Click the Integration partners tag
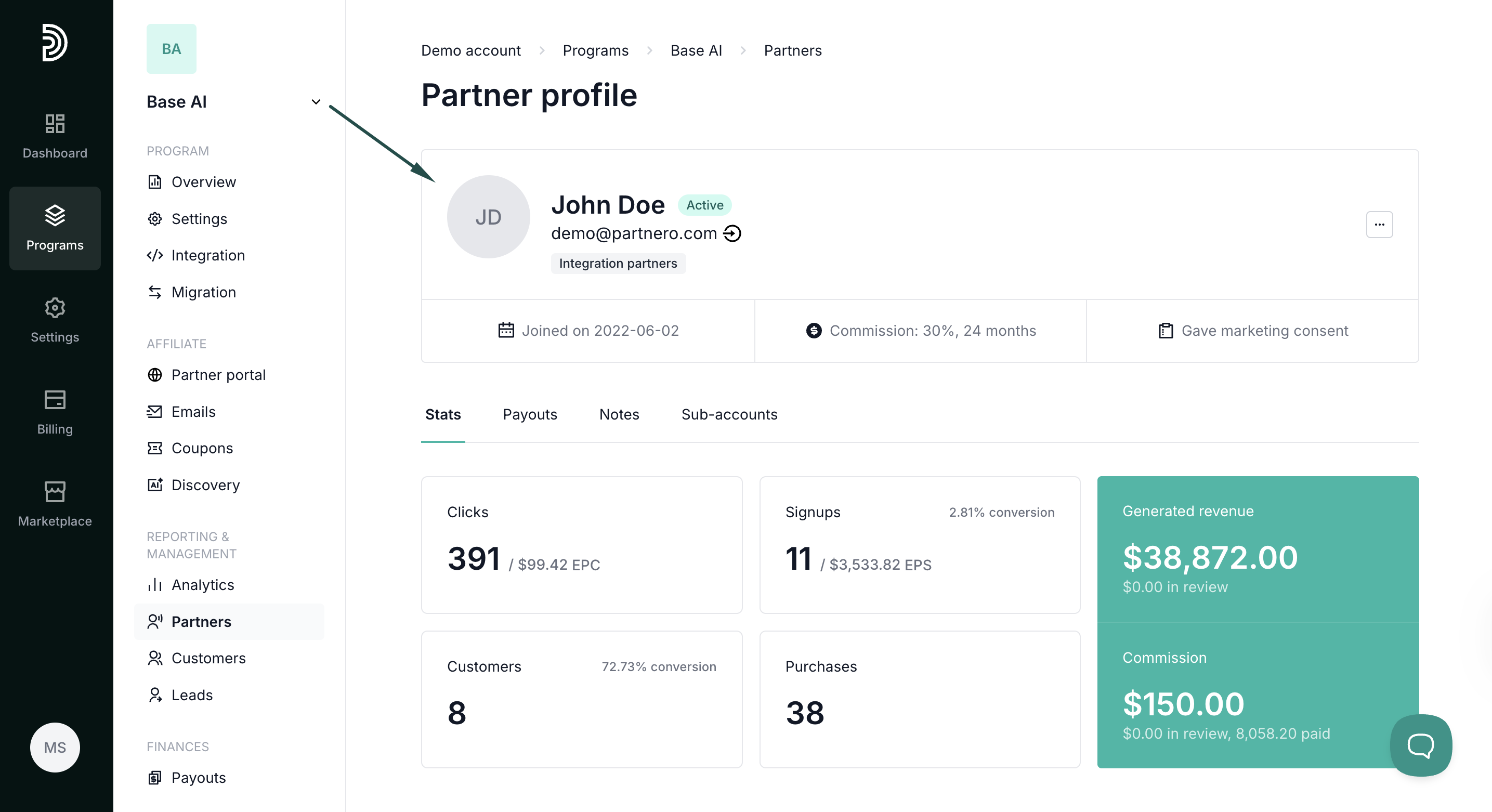This screenshot has width=1492, height=812. point(618,264)
